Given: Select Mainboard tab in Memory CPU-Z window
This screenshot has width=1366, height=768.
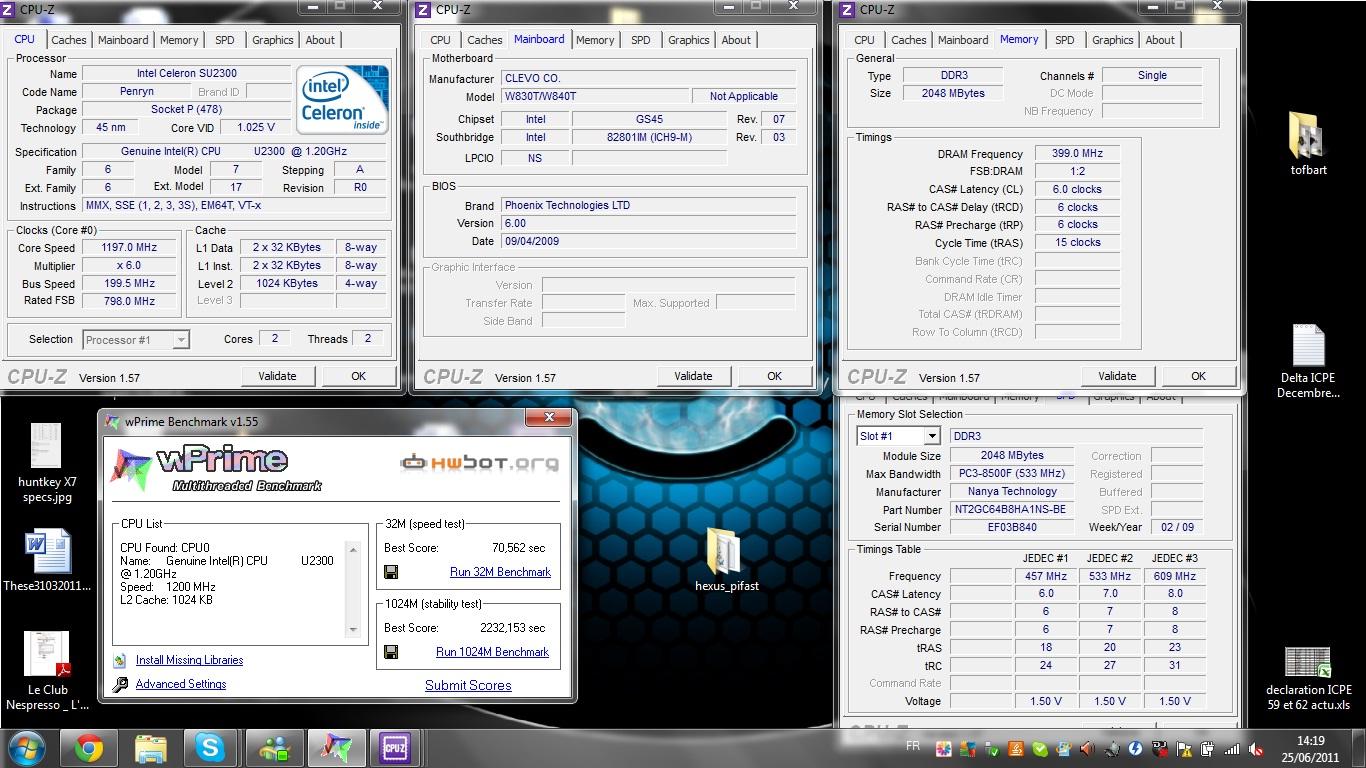Looking at the screenshot, I should (x=963, y=40).
